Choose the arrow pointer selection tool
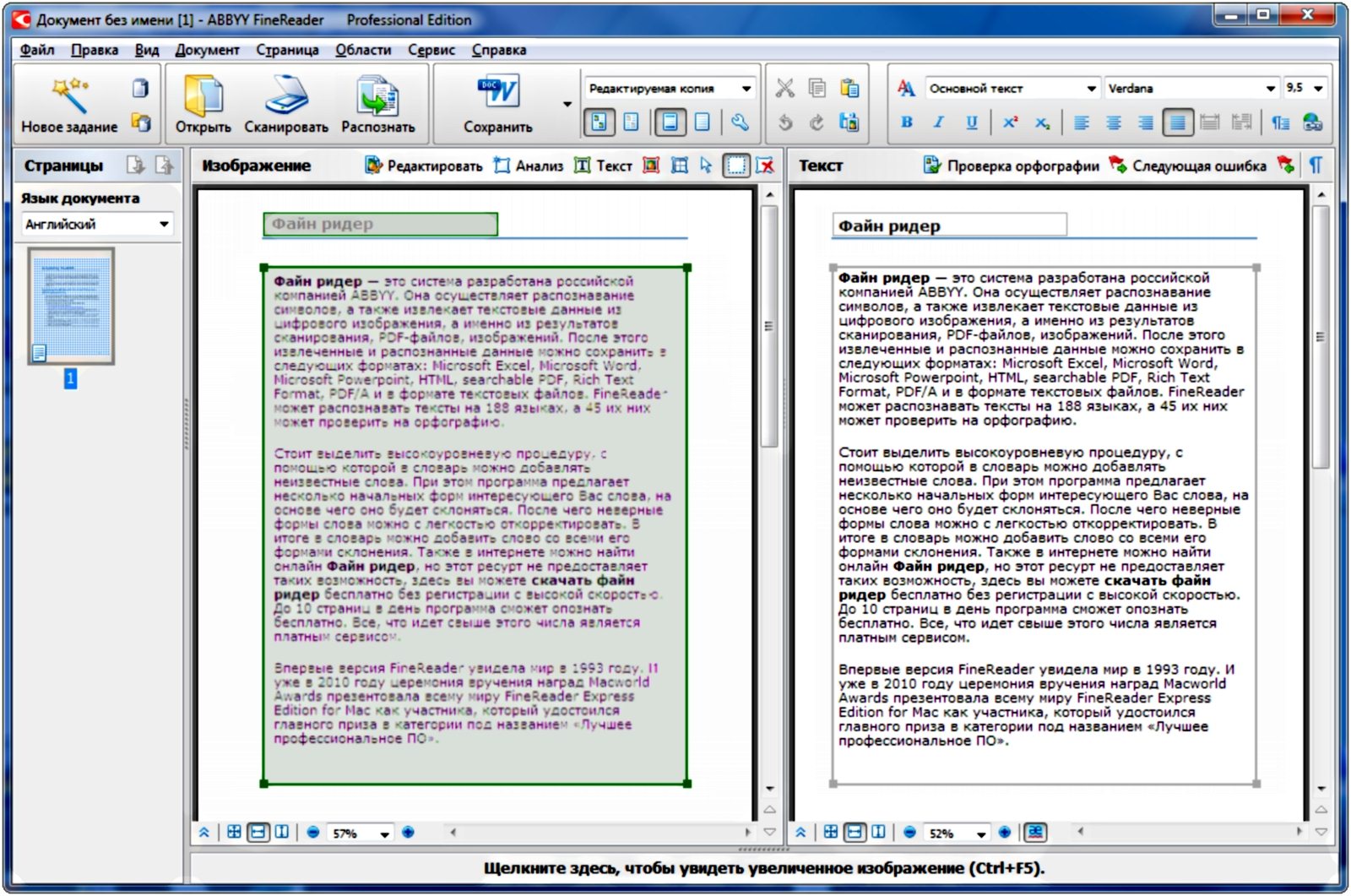1351x896 pixels. (706, 166)
